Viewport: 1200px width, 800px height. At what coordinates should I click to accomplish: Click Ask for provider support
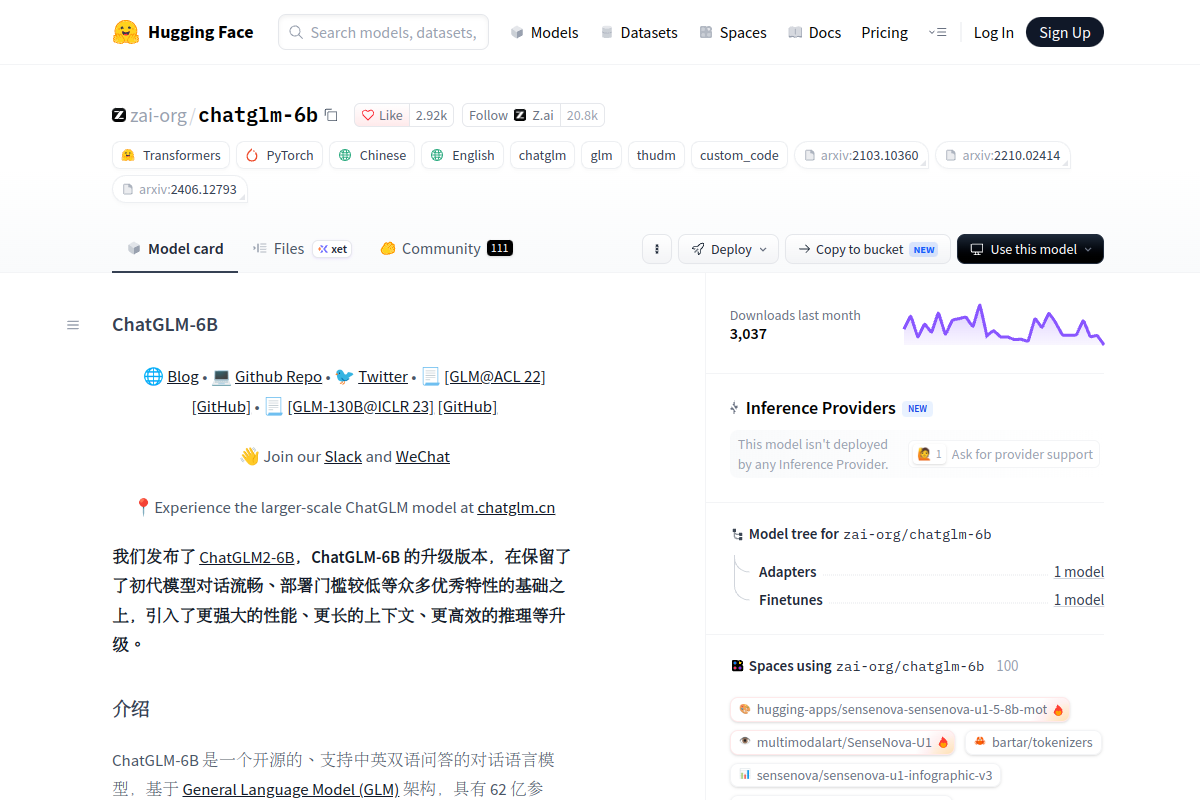coord(1004,454)
